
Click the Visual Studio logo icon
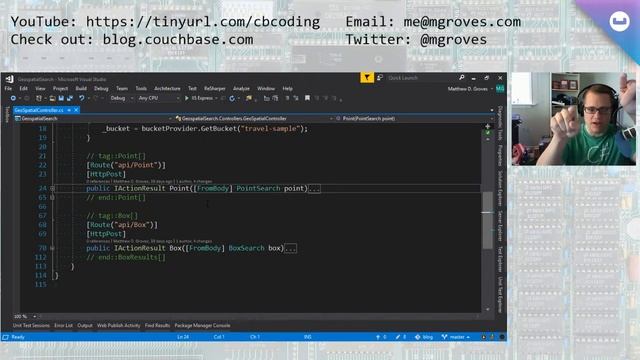9,79
